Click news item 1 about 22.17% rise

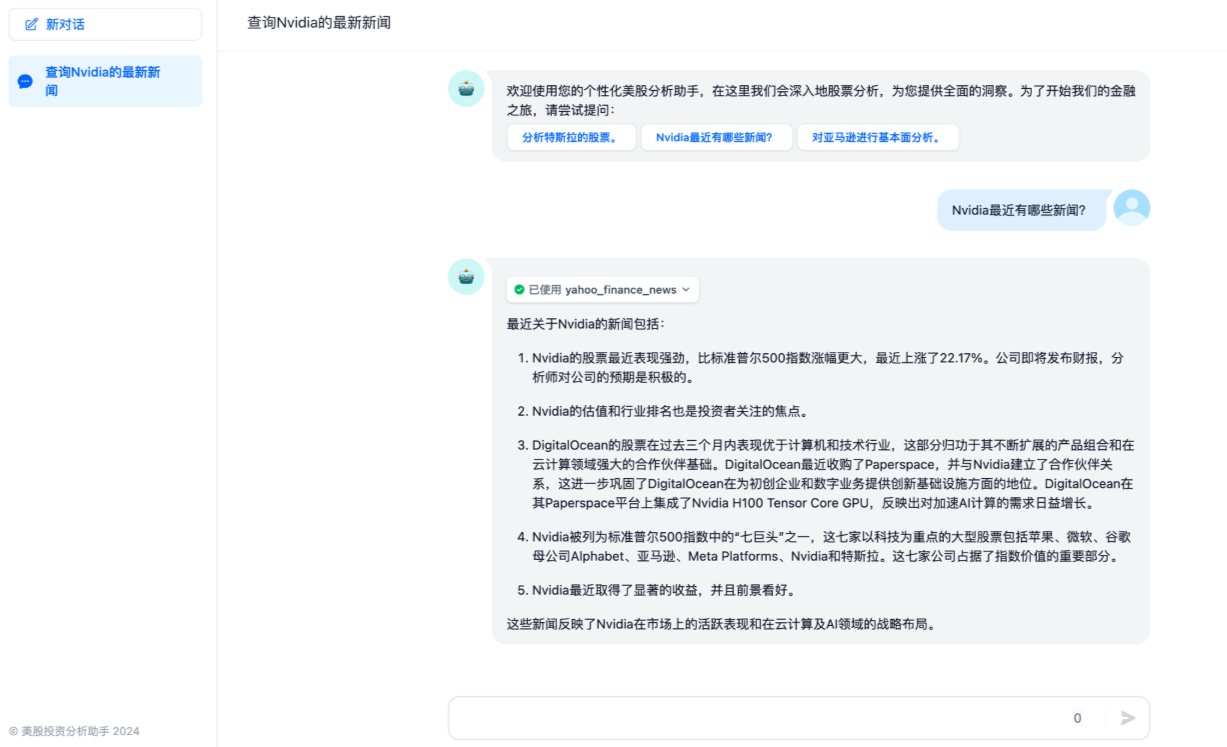[828, 368]
